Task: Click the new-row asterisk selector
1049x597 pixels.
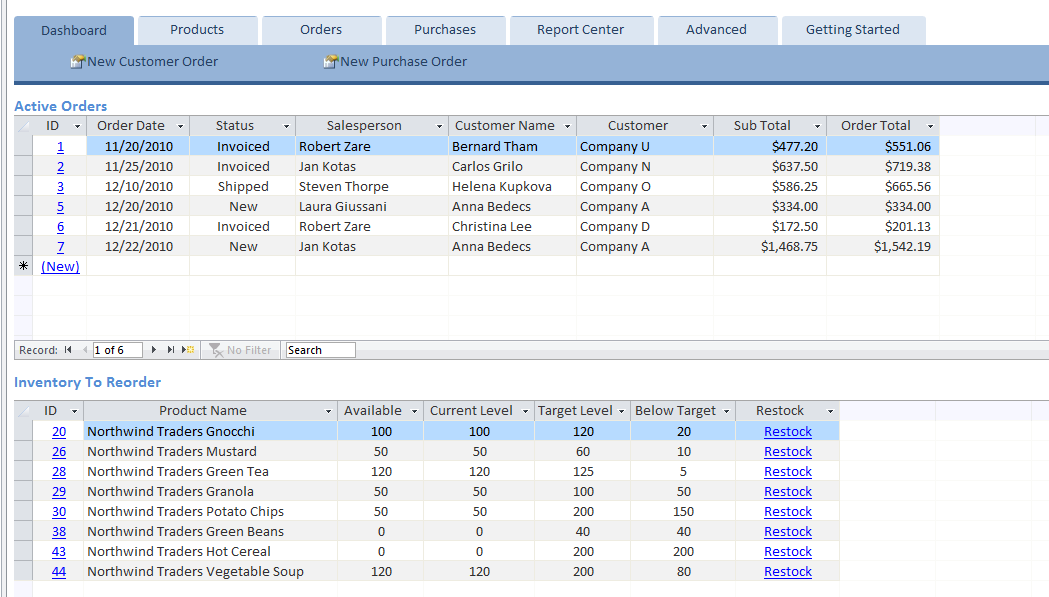Action: [23, 266]
